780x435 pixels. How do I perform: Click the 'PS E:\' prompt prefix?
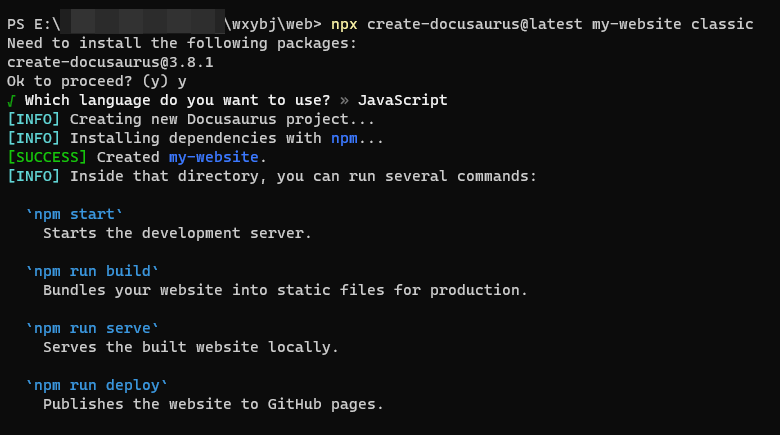coord(34,24)
